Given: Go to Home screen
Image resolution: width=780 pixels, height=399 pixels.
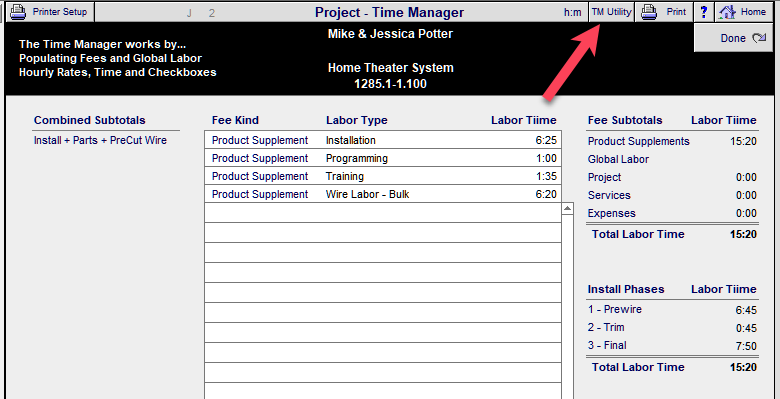Looking at the screenshot, I should (x=743, y=12).
